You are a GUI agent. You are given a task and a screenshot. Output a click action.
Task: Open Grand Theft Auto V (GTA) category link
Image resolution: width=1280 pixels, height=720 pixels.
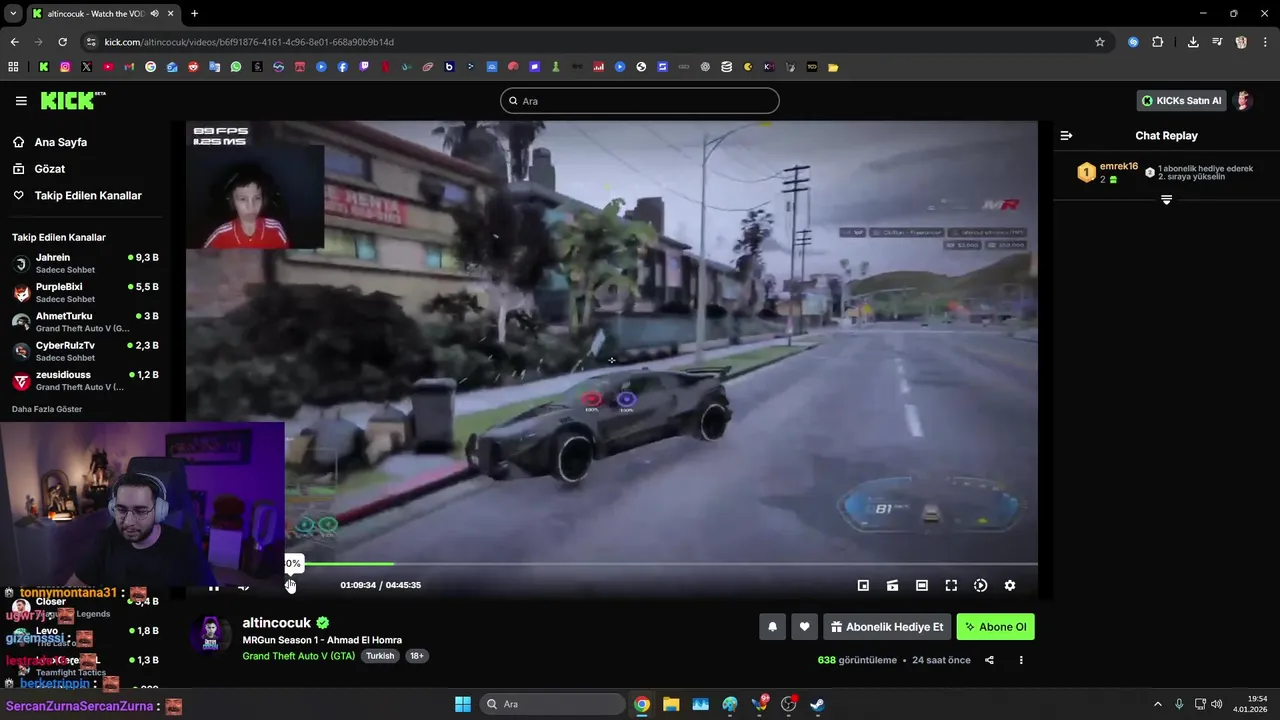point(299,656)
